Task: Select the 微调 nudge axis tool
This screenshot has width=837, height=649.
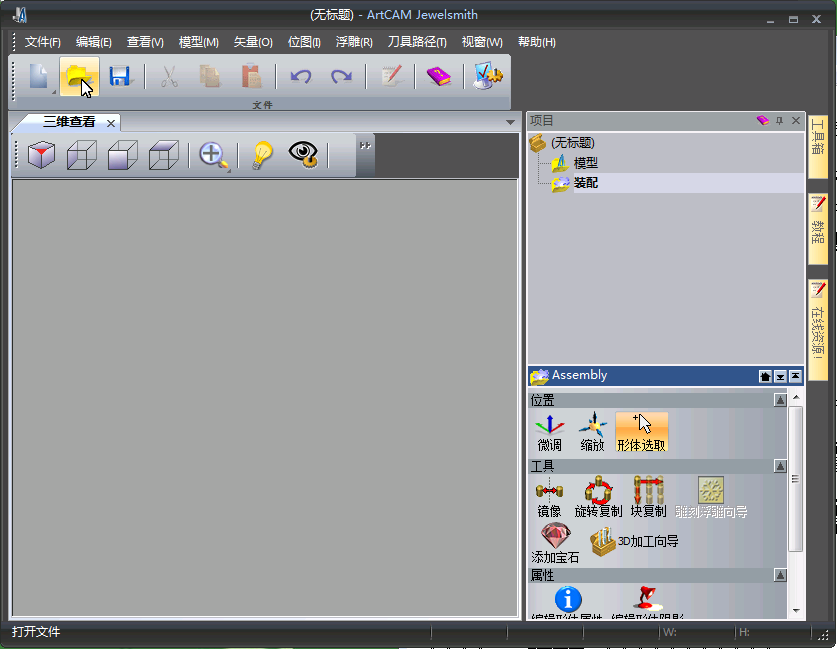Action: pos(549,431)
